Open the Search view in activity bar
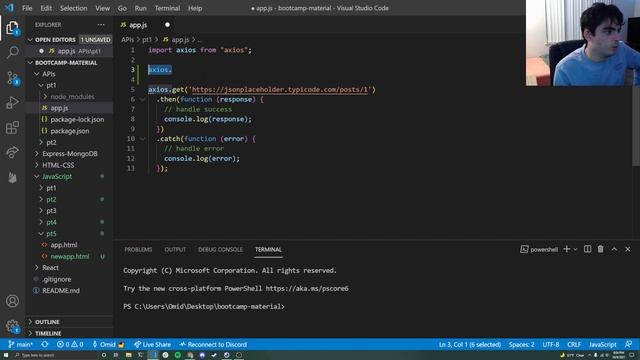This screenshot has height=360, width=640. [12, 52]
